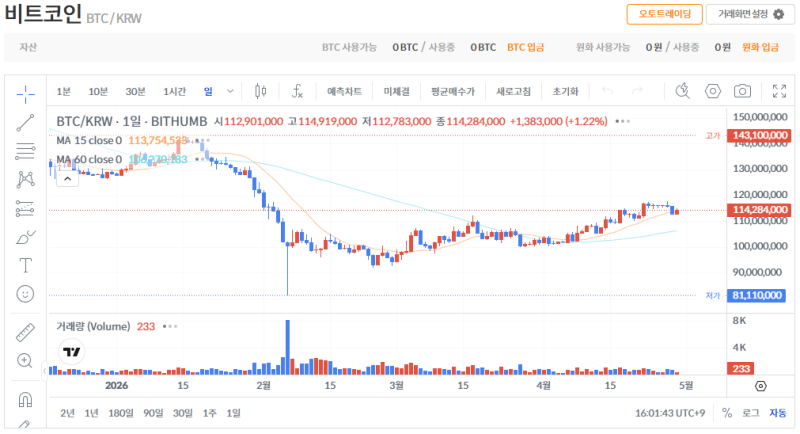Click the high price label 143,100,000
Viewport: 800px width, 434px height.
coord(759,135)
